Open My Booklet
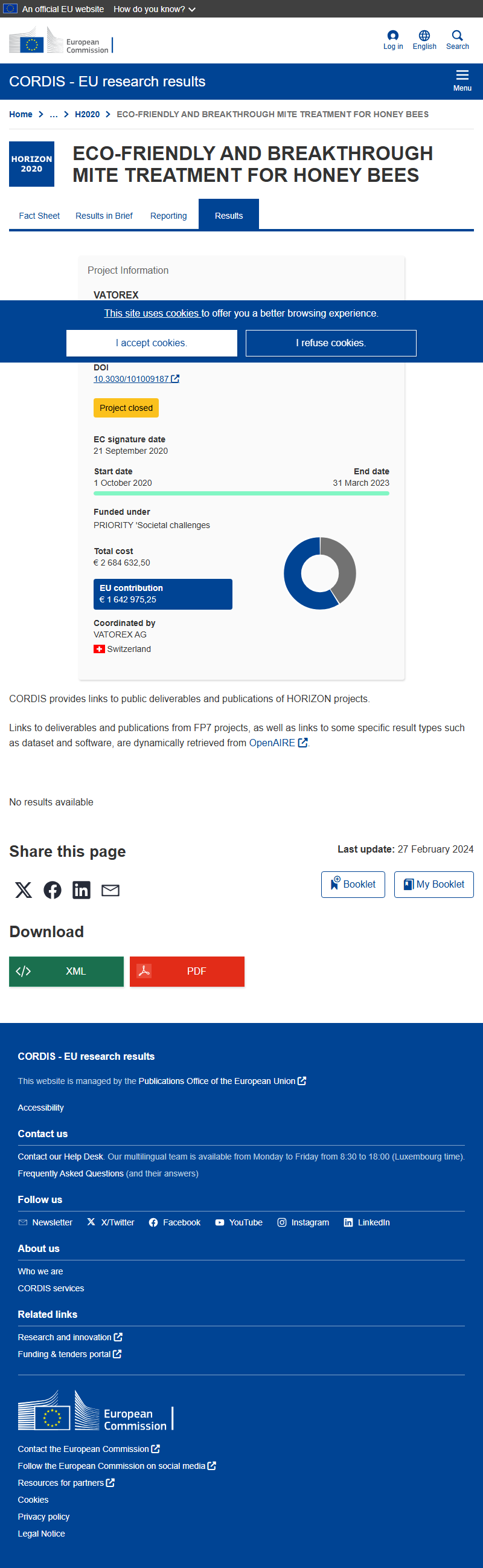 click(x=433, y=884)
